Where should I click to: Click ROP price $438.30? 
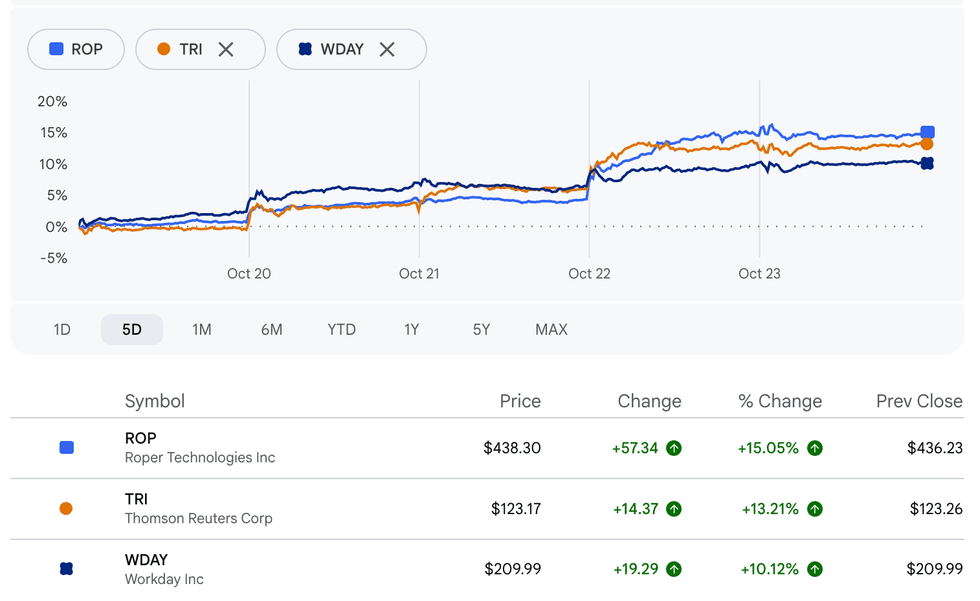click(x=512, y=448)
